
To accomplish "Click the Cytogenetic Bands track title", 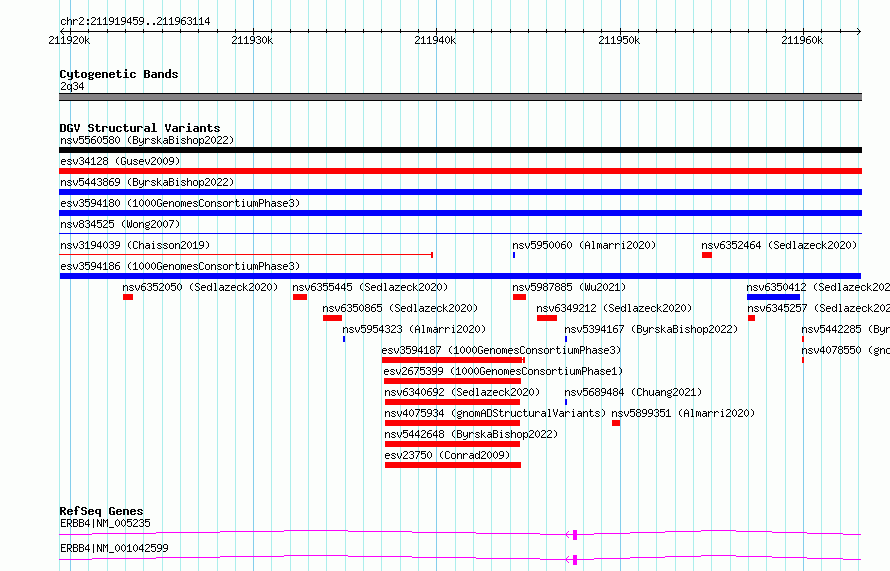I will [119, 74].
